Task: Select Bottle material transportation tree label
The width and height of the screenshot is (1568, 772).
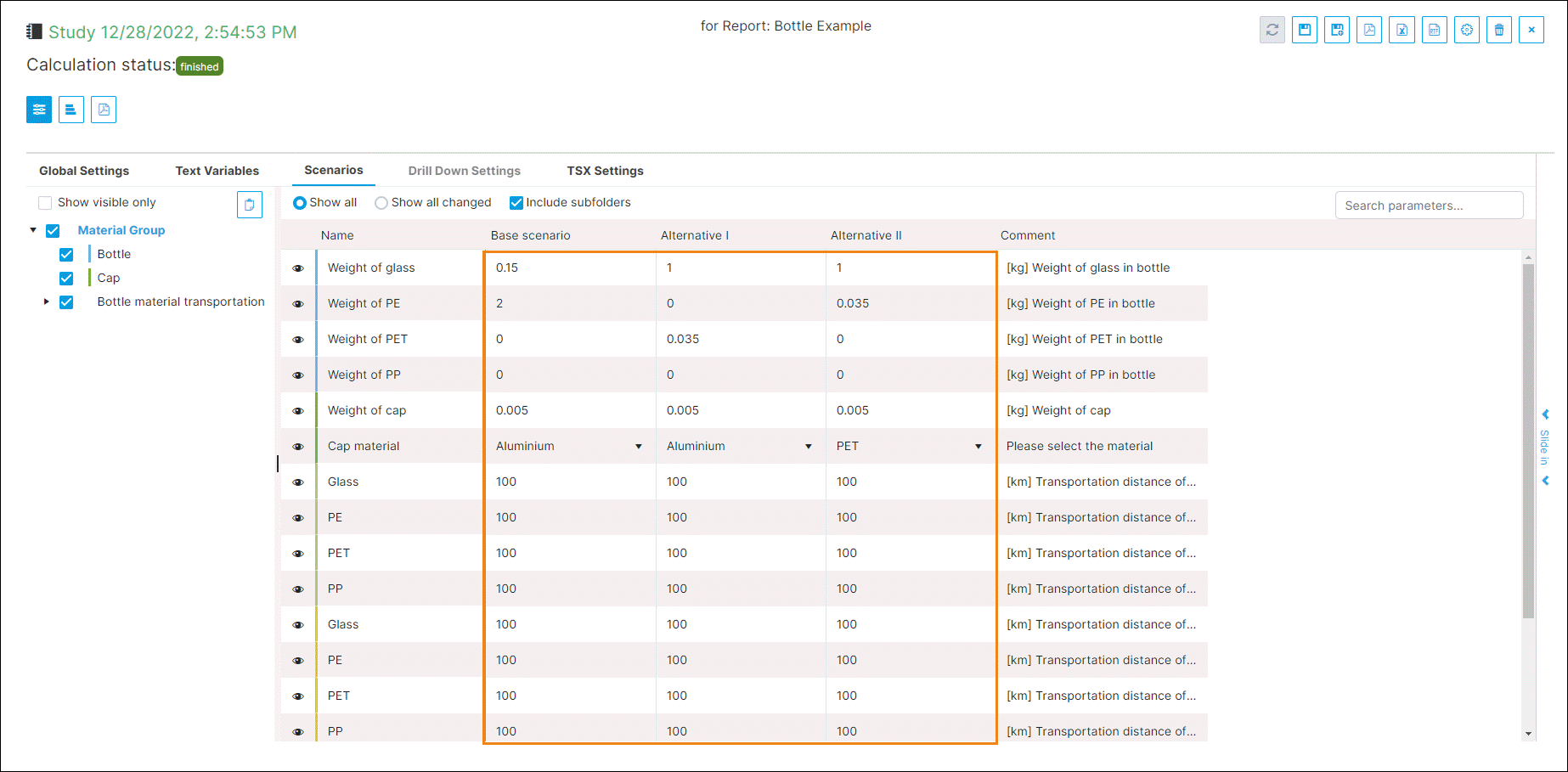Action: click(x=181, y=301)
